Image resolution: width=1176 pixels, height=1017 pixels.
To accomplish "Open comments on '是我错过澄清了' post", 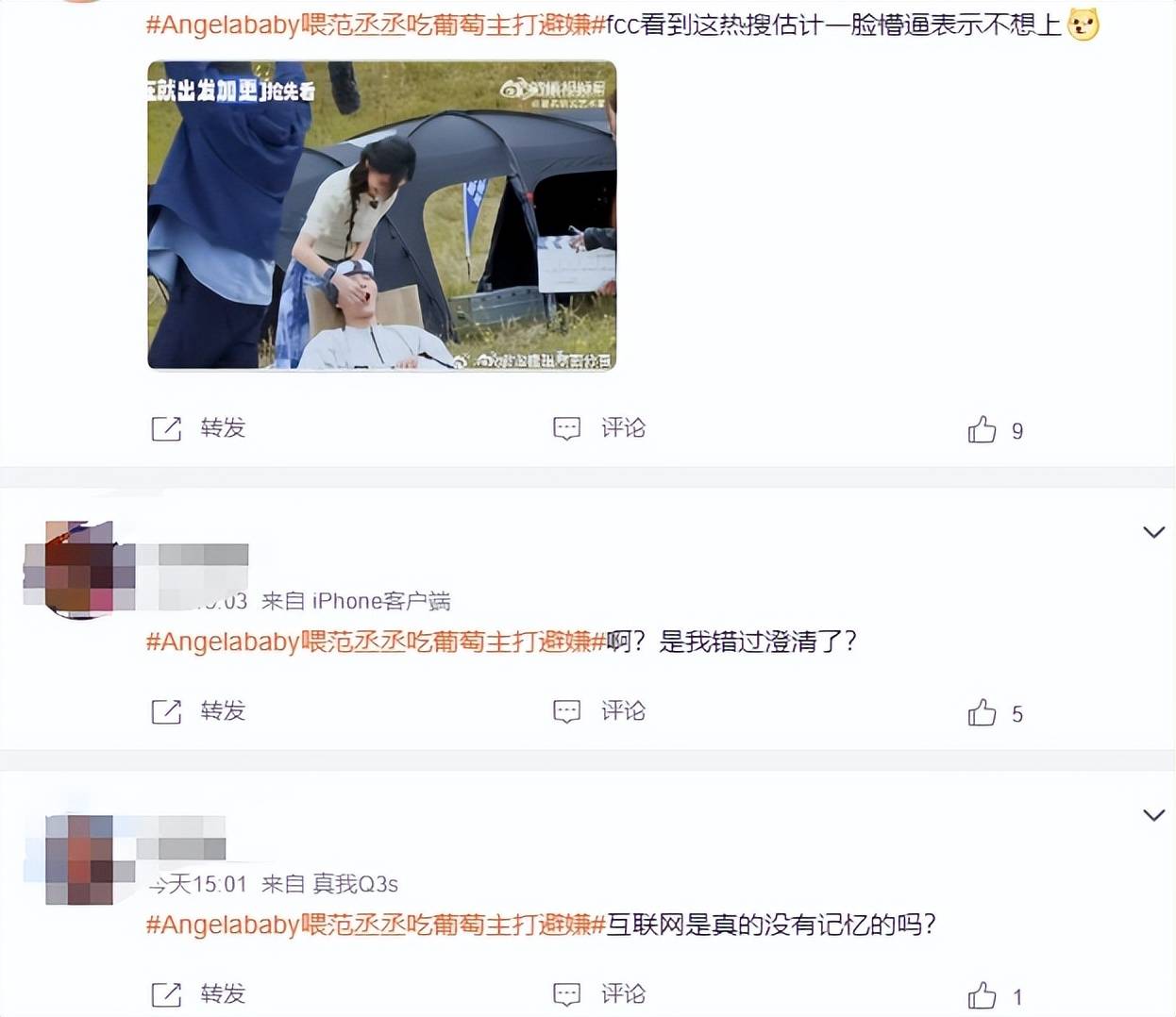I will [566, 711].
